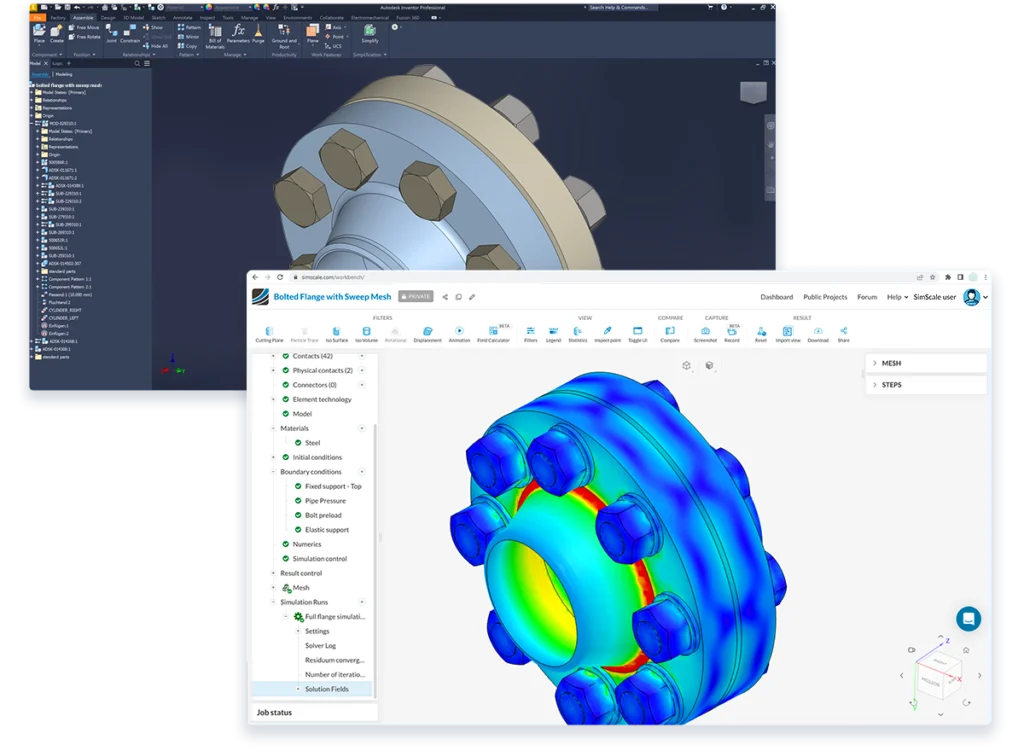Take a Screenshot of the viewer
The height and width of the screenshot is (751, 1024).
pos(705,332)
